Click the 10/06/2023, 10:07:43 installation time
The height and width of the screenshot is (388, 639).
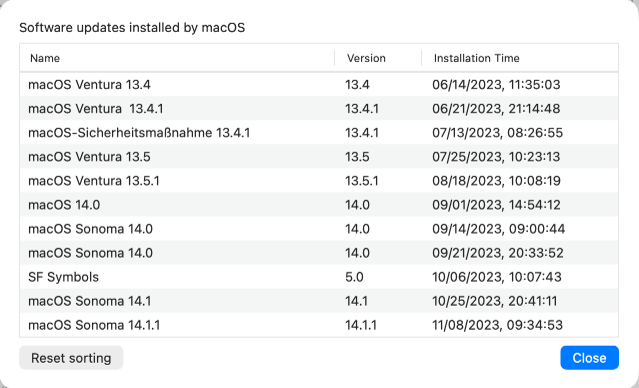pyautogui.click(x=497, y=277)
